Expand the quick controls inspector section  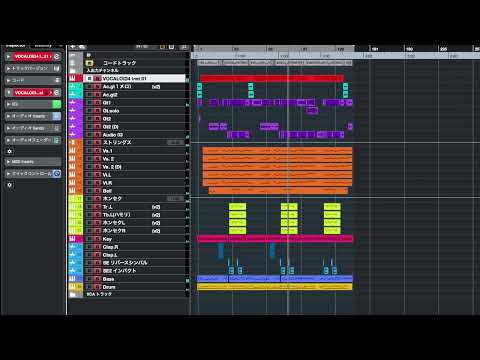(9, 174)
